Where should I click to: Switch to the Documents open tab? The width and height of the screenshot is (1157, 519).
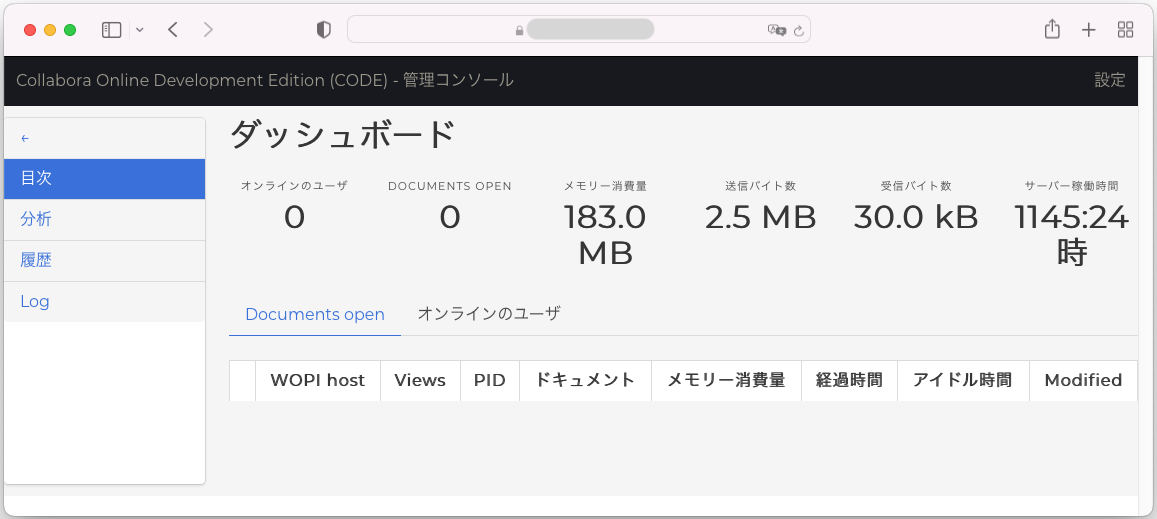[x=315, y=315]
